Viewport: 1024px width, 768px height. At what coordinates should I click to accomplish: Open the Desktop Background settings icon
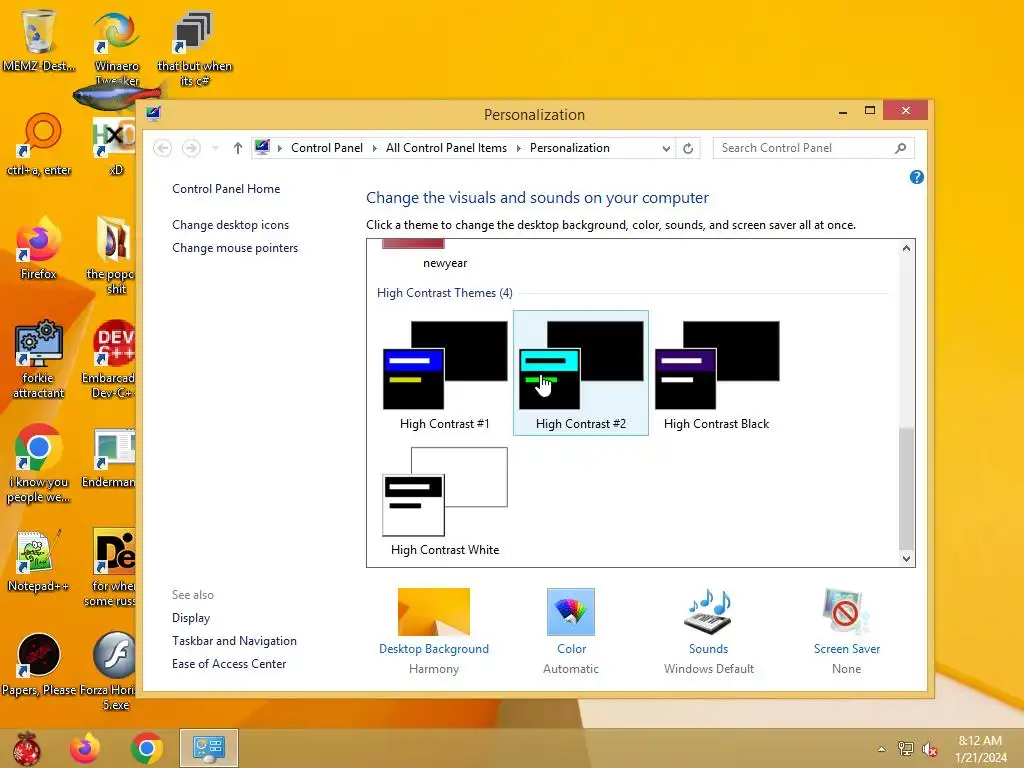(434, 612)
